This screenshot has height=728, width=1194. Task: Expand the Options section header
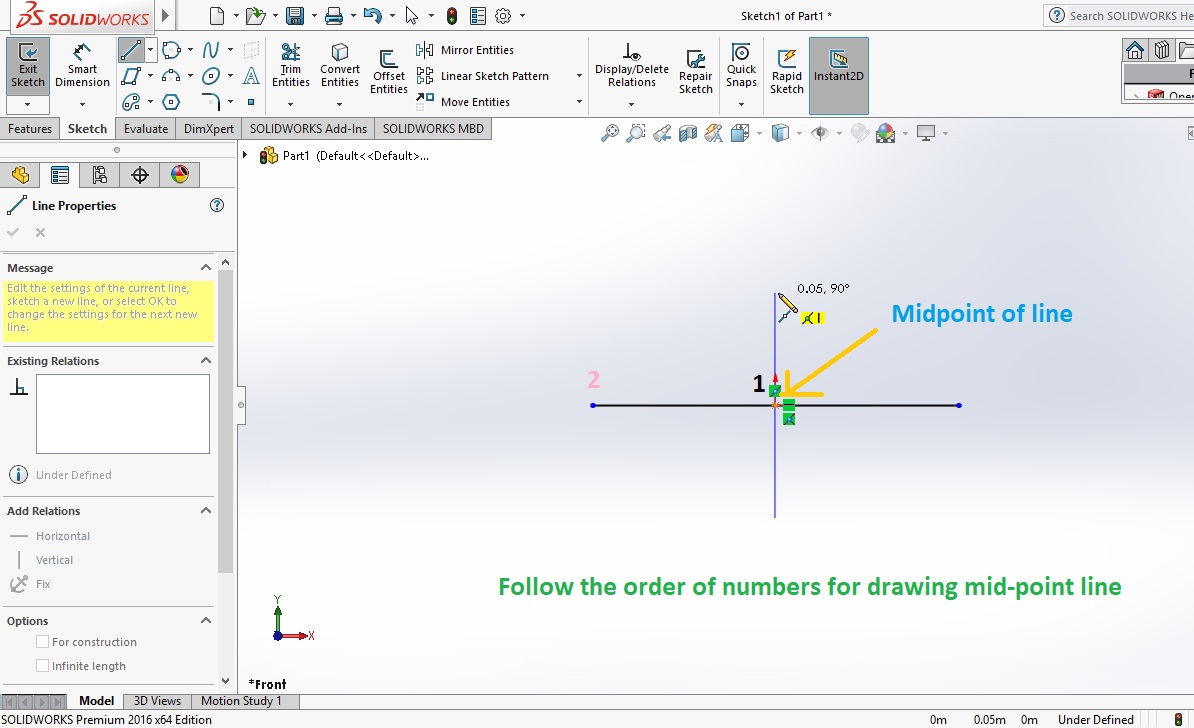click(206, 620)
